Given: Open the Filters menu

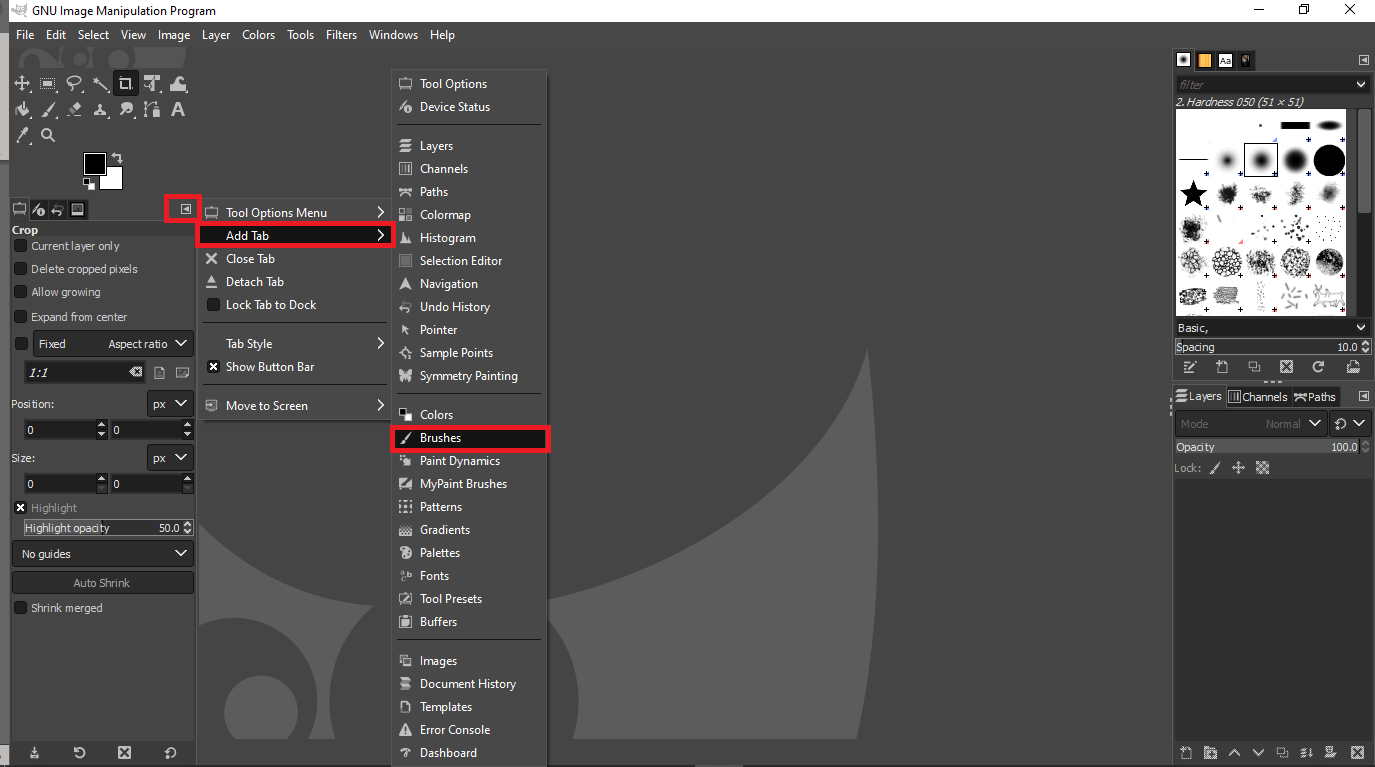Looking at the screenshot, I should tap(341, 34).
